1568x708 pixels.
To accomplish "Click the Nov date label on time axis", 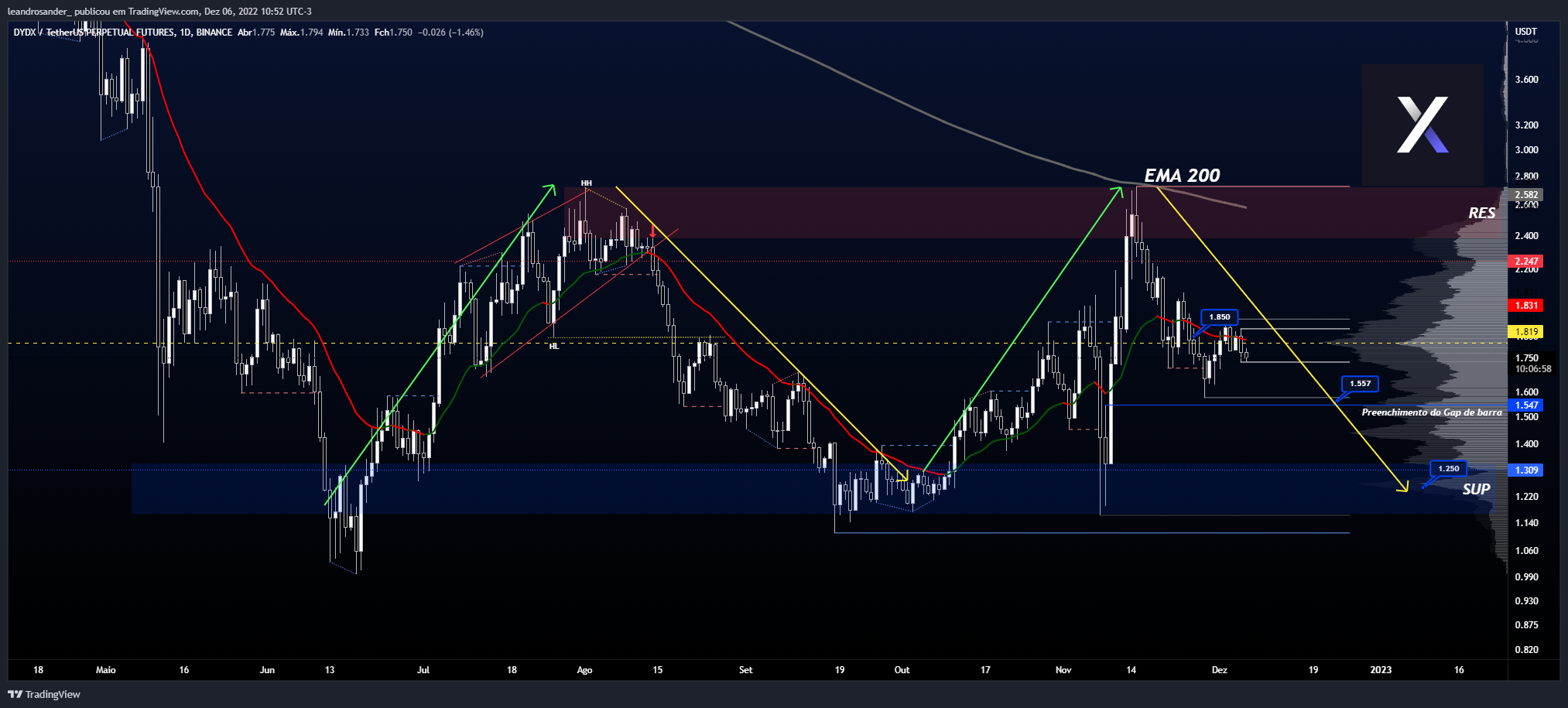I will pyautogui.click(x=1063, y=670).
